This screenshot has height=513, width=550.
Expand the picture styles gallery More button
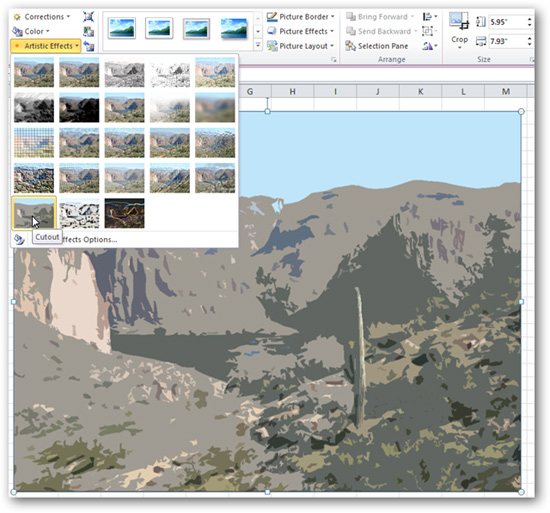(x=258, y=45)
